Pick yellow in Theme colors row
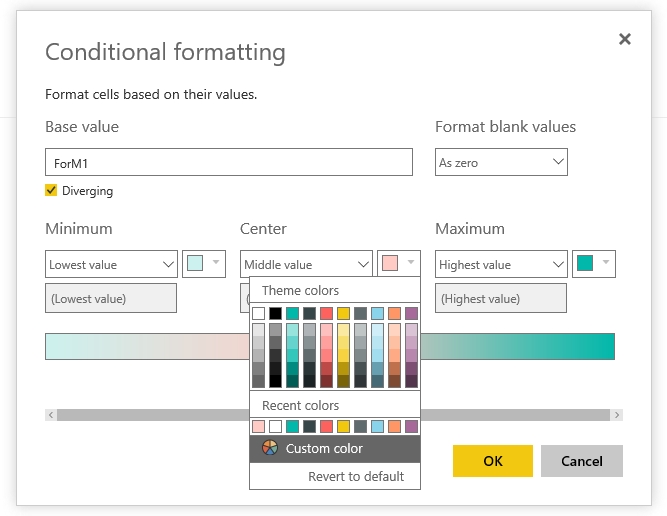 click(x=343, y=314)
